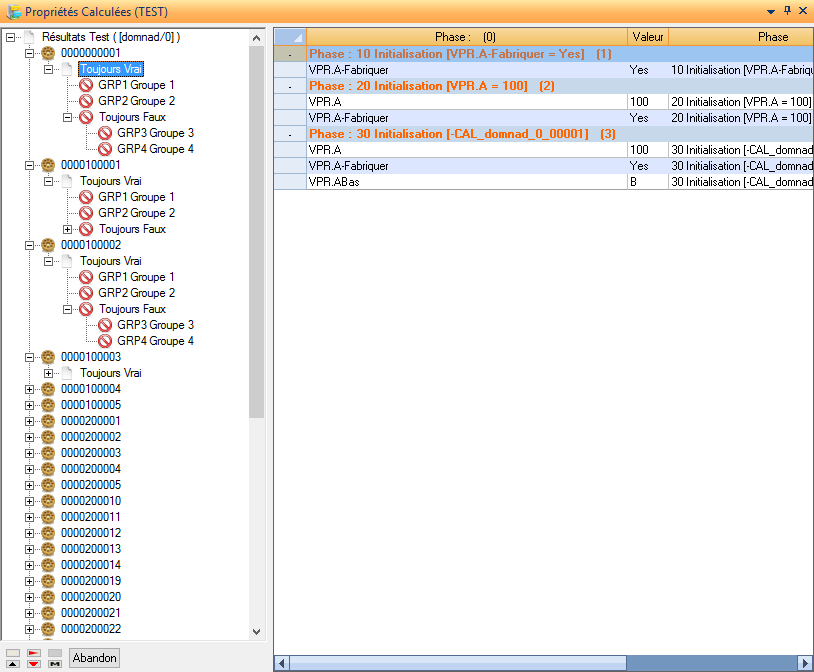The width and height of the screenshot is (814, 672).
Task: Click the gear icon of node 0000200010
Action: 48,501
